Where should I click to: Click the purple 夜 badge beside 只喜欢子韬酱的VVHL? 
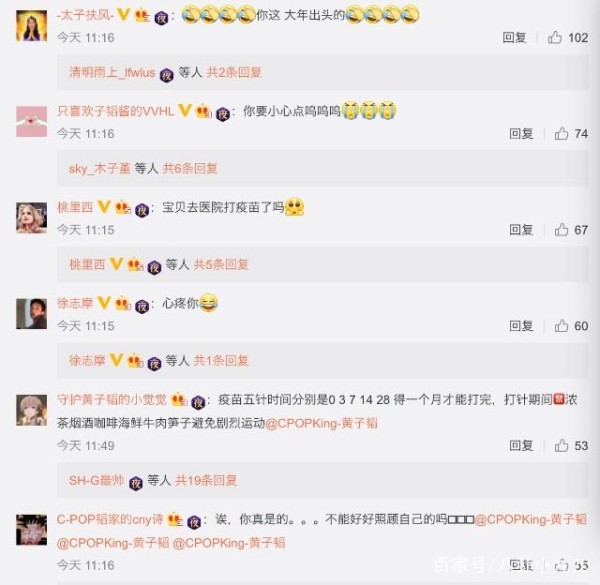coord(223,114)
